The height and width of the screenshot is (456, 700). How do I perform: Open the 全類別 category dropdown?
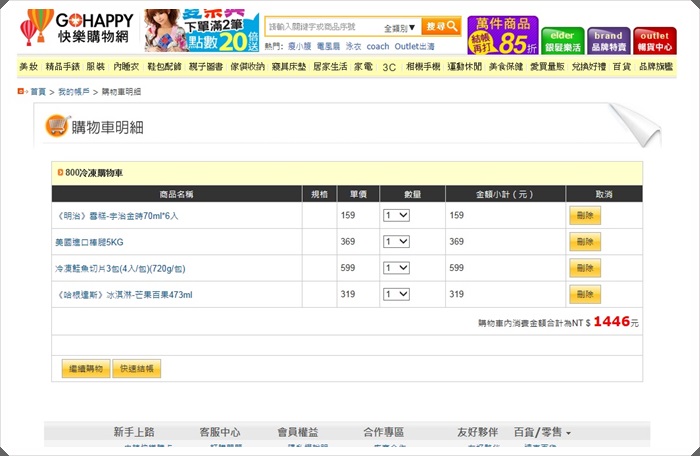coord(399,27)
